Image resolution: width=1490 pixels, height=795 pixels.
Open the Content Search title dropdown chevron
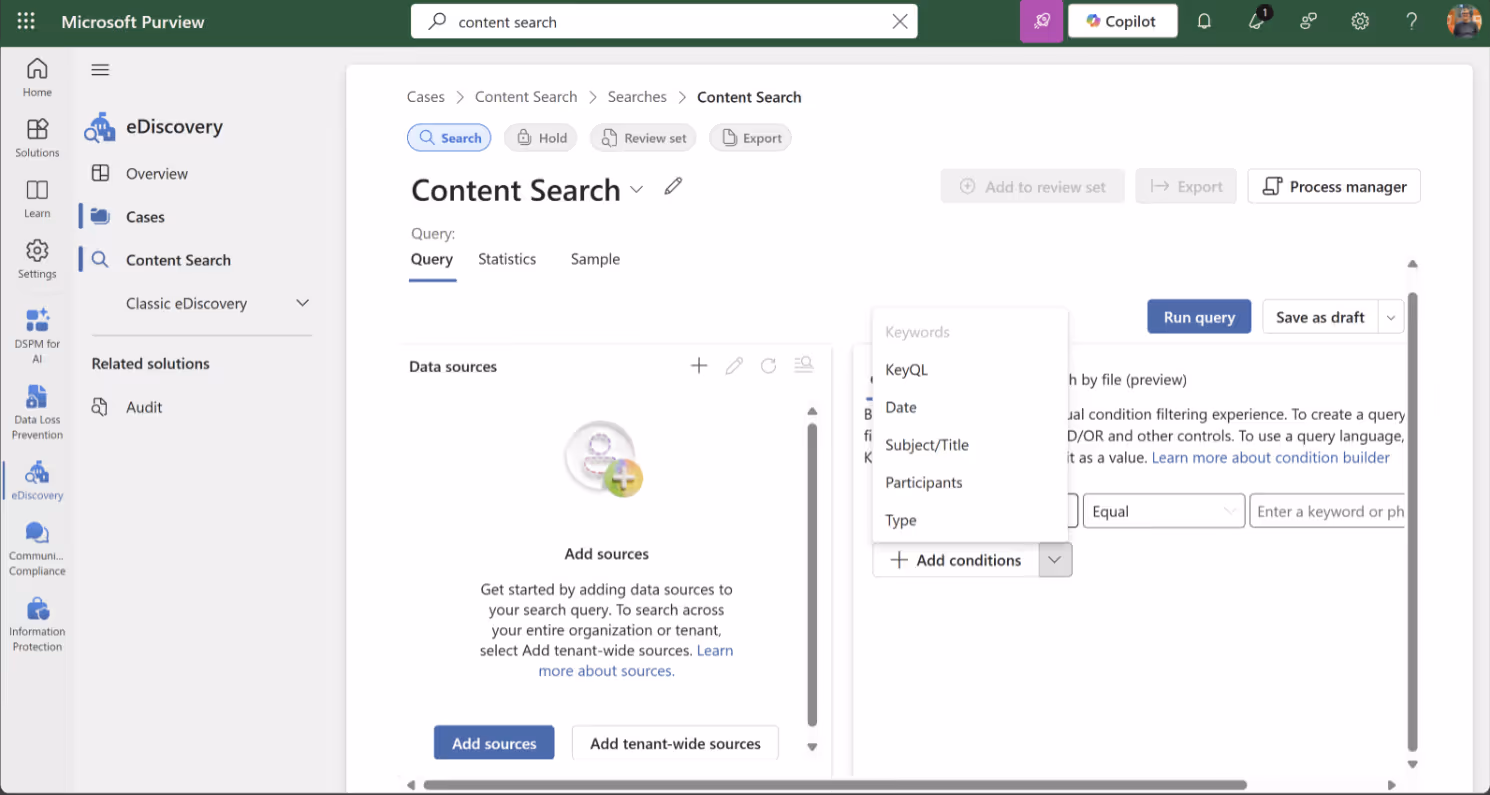pyautogui.click(x=637, y=190)
